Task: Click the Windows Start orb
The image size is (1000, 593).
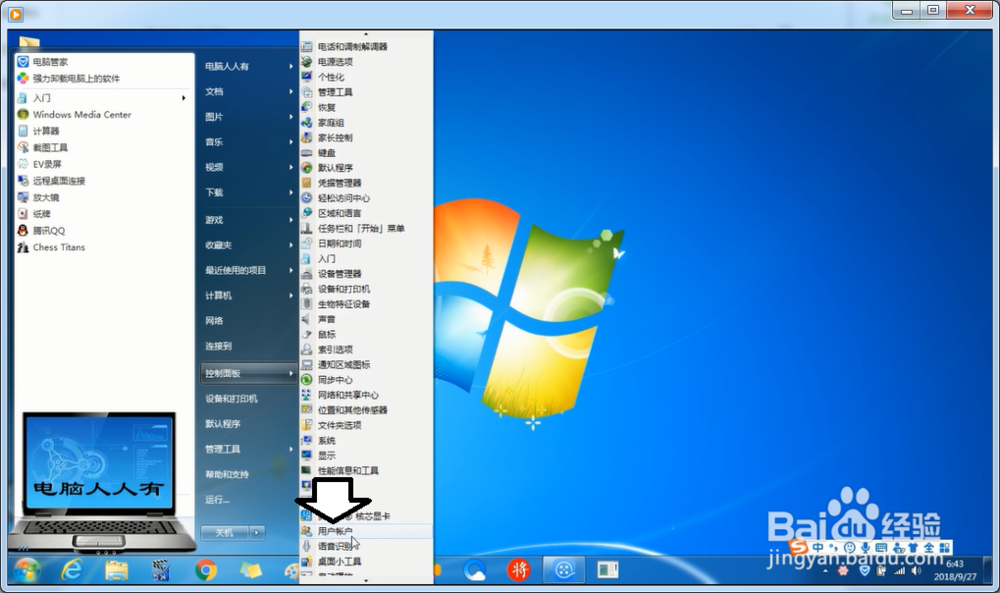Action: point(27,570)
